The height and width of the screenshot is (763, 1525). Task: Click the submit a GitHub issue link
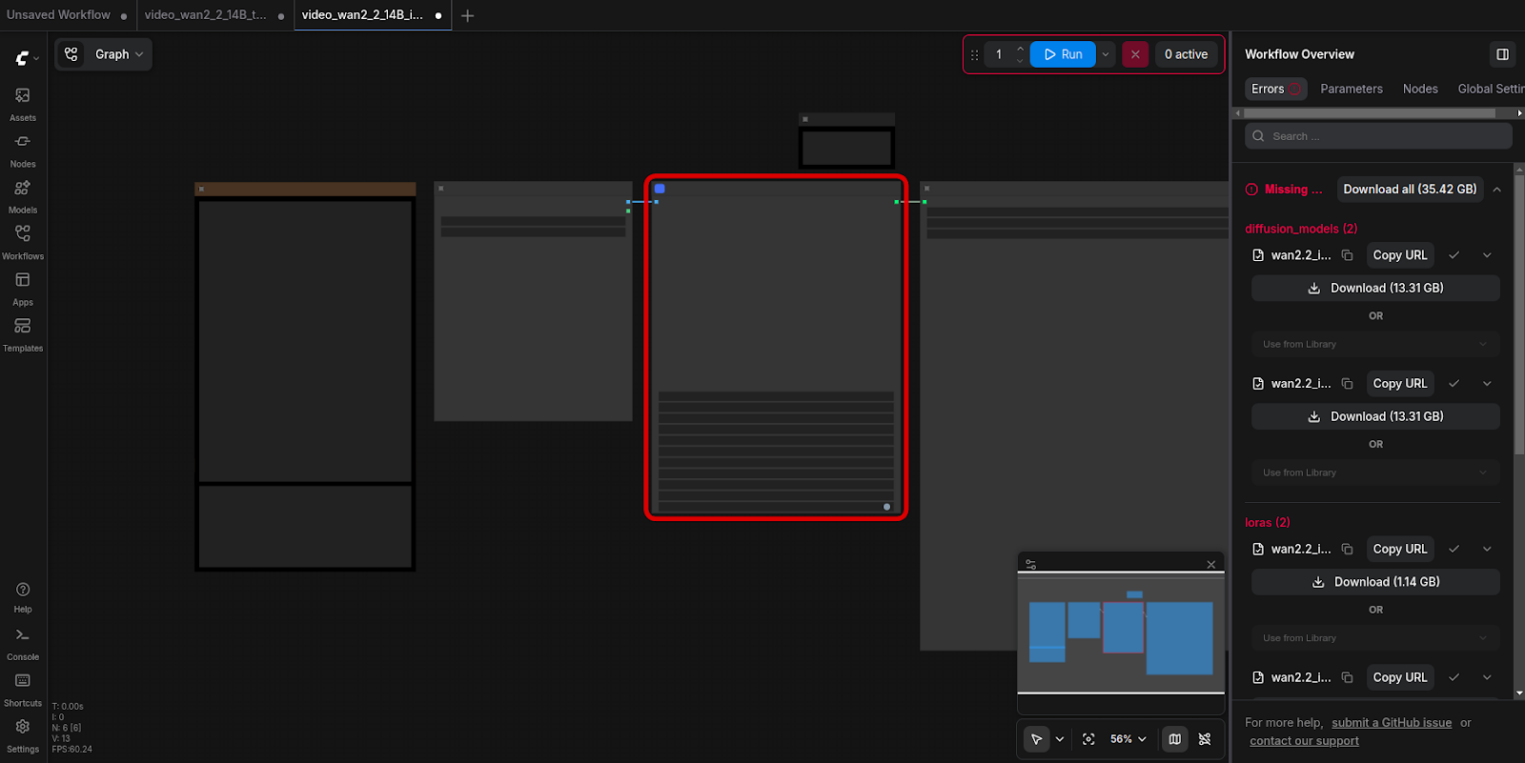[x=1391, y=722]
